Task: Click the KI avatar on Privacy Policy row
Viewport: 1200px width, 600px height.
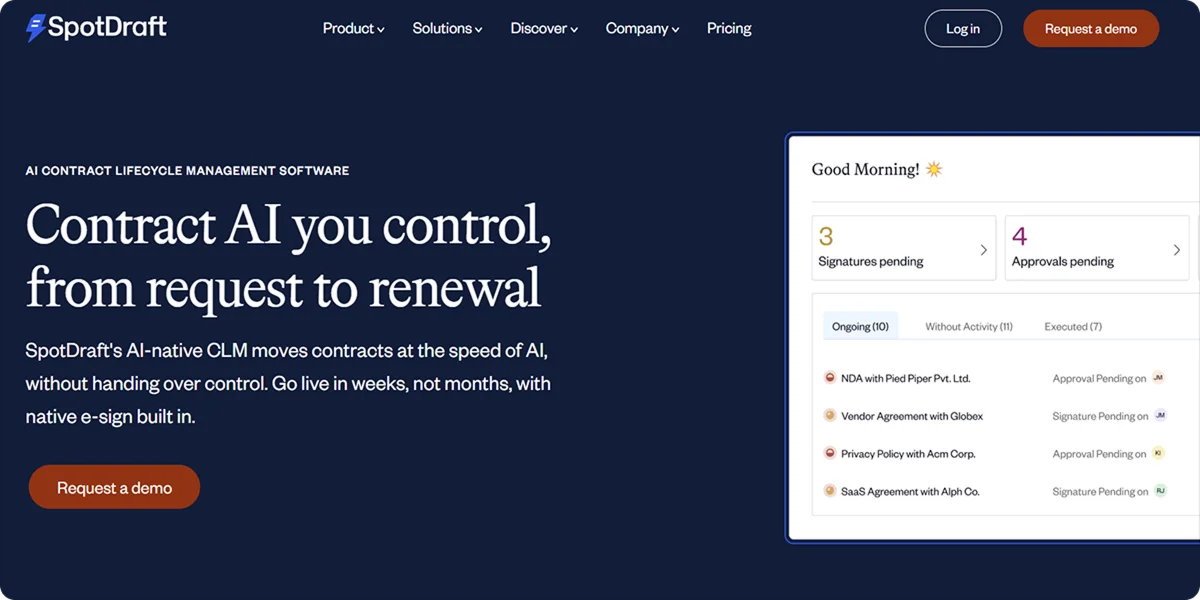Action: click(1159, 453)
